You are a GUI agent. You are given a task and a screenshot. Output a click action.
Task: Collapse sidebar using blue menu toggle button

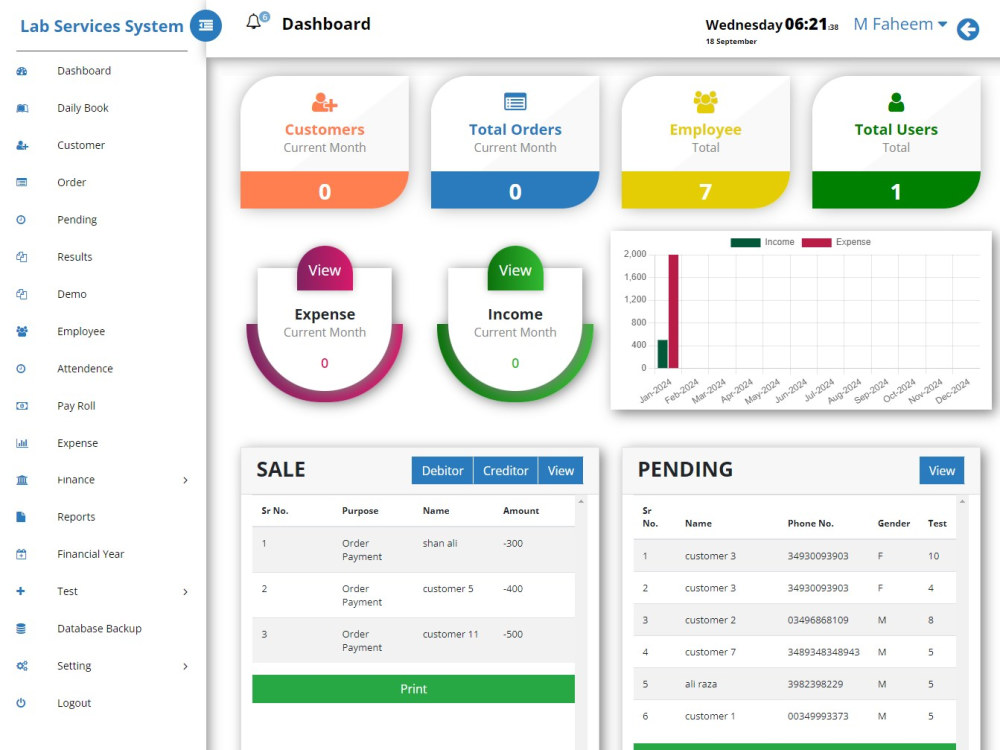pyautogui.click(x=205, y=26)
